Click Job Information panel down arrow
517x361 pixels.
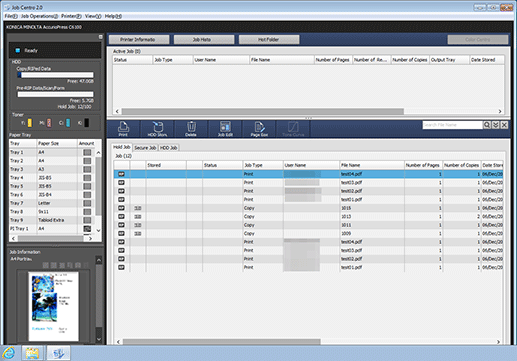pos(99,339)
